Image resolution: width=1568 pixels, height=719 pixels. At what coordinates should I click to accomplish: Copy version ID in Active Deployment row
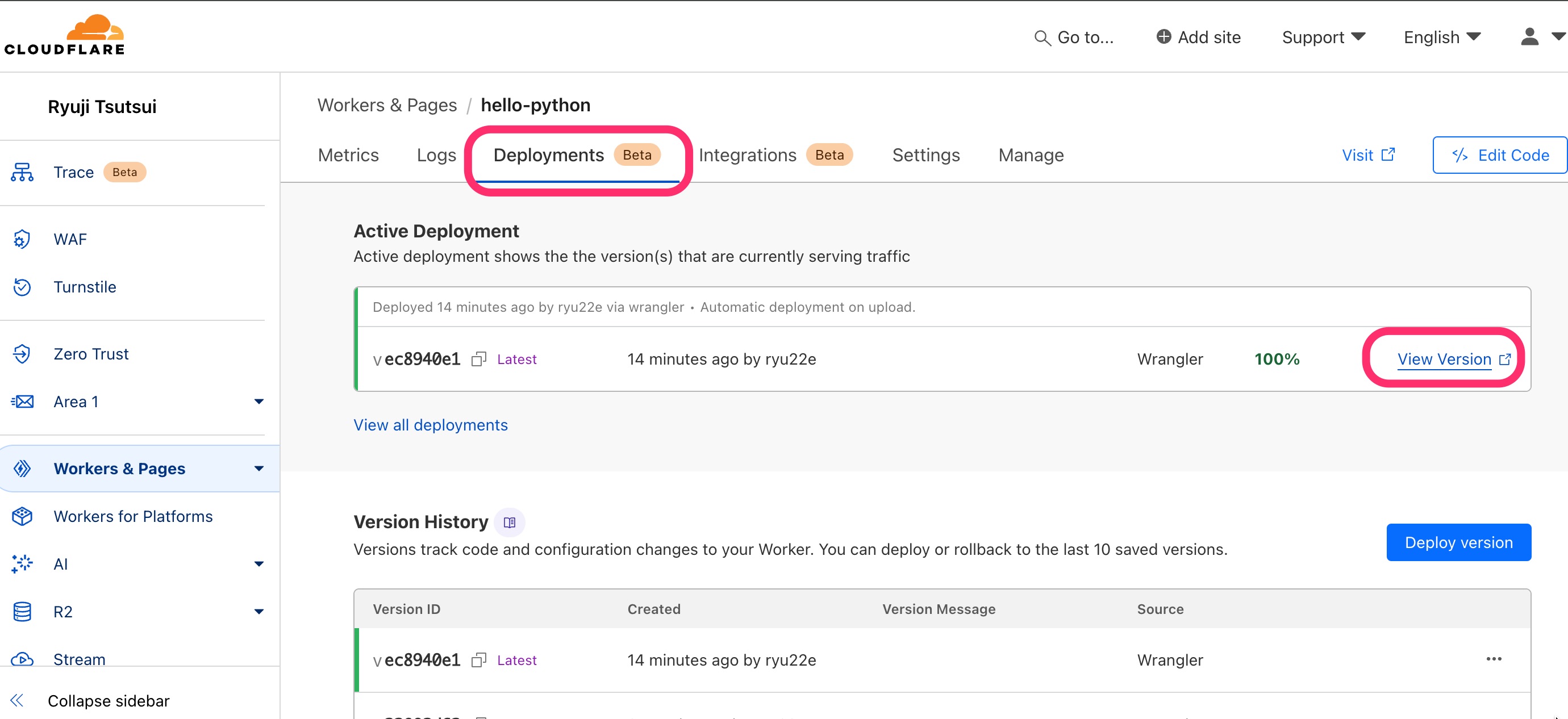479,359
